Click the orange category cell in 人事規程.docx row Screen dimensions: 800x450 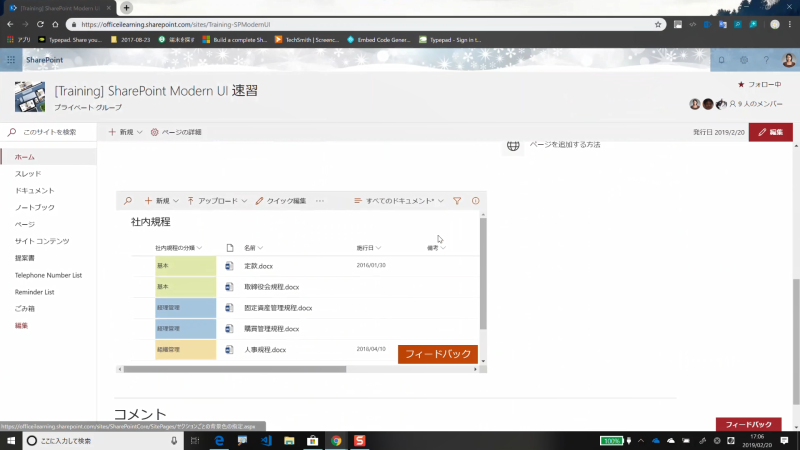point(186,349)
